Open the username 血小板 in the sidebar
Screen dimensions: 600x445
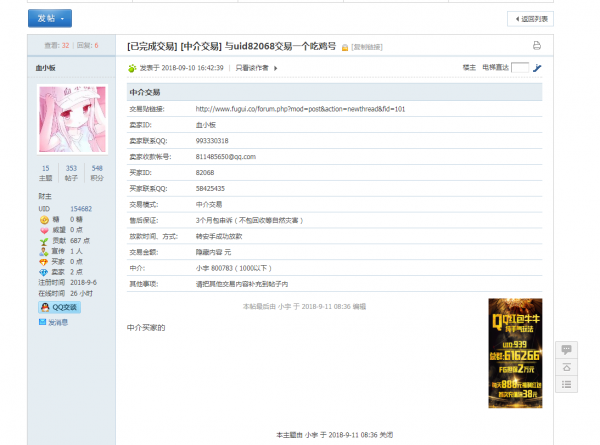(46, 68)
